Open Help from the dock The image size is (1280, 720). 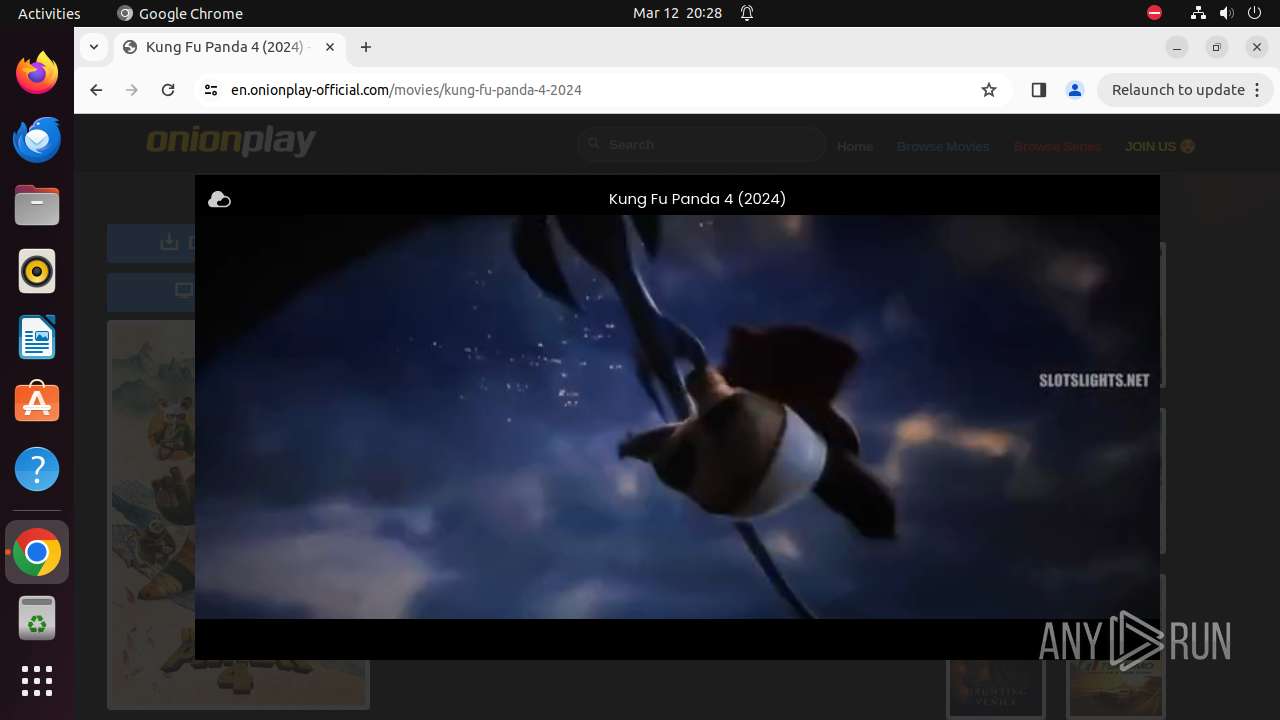(37, 470)
